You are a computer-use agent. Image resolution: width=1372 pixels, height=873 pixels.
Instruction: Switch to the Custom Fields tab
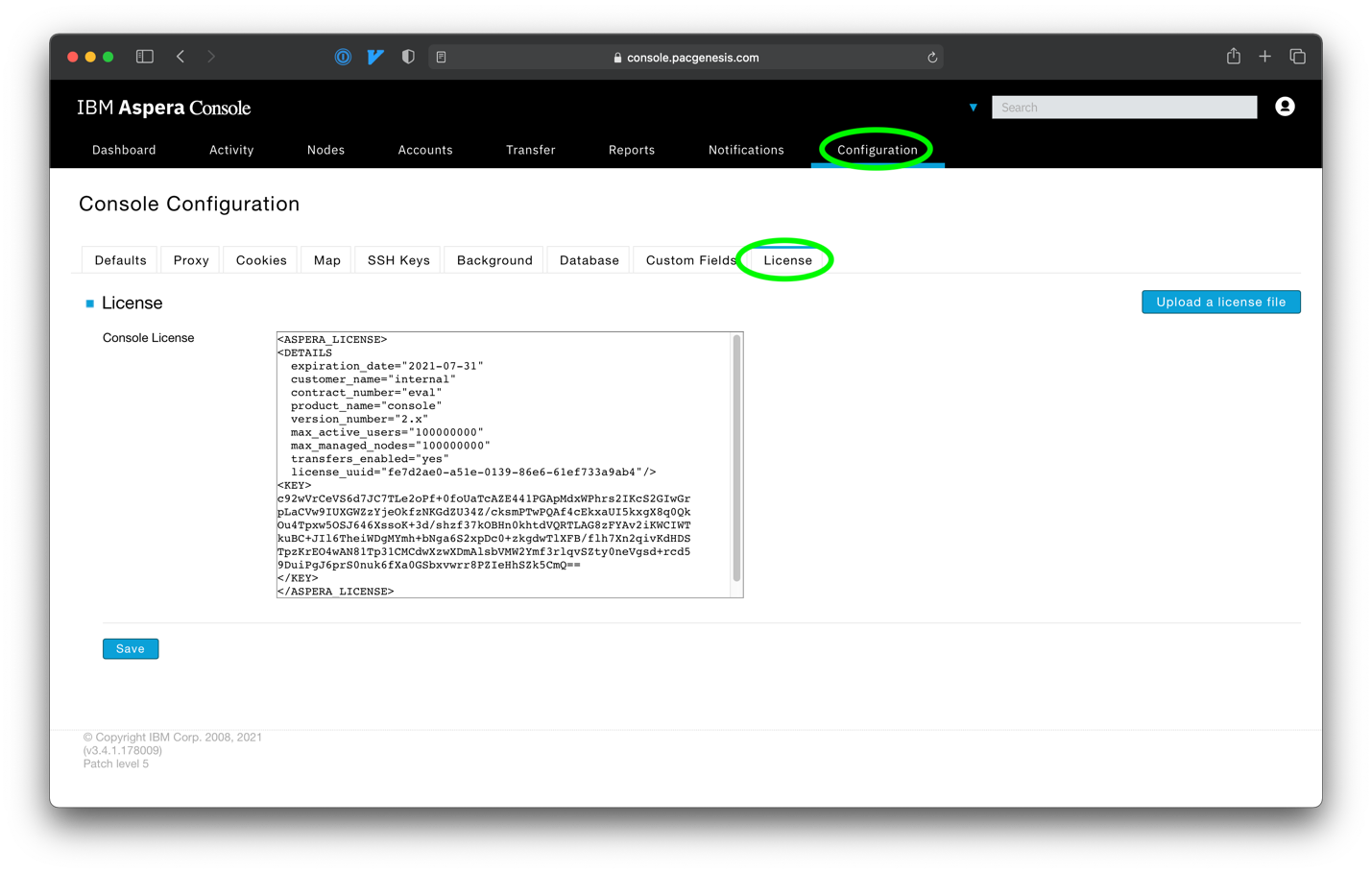tap(691, 260)
